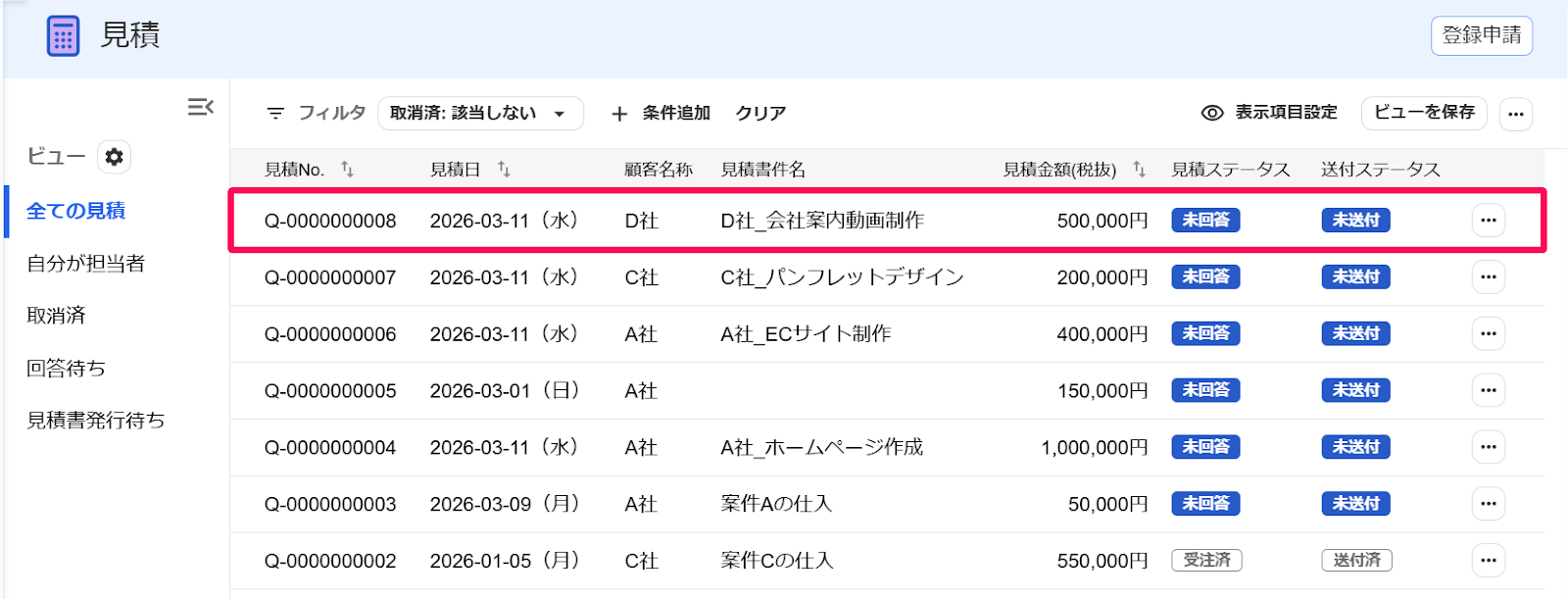The width and height of the screenshot is (1568, 599).
Task: Open row menu for Q-0000000005
Action: click(x=1489, y=390)
